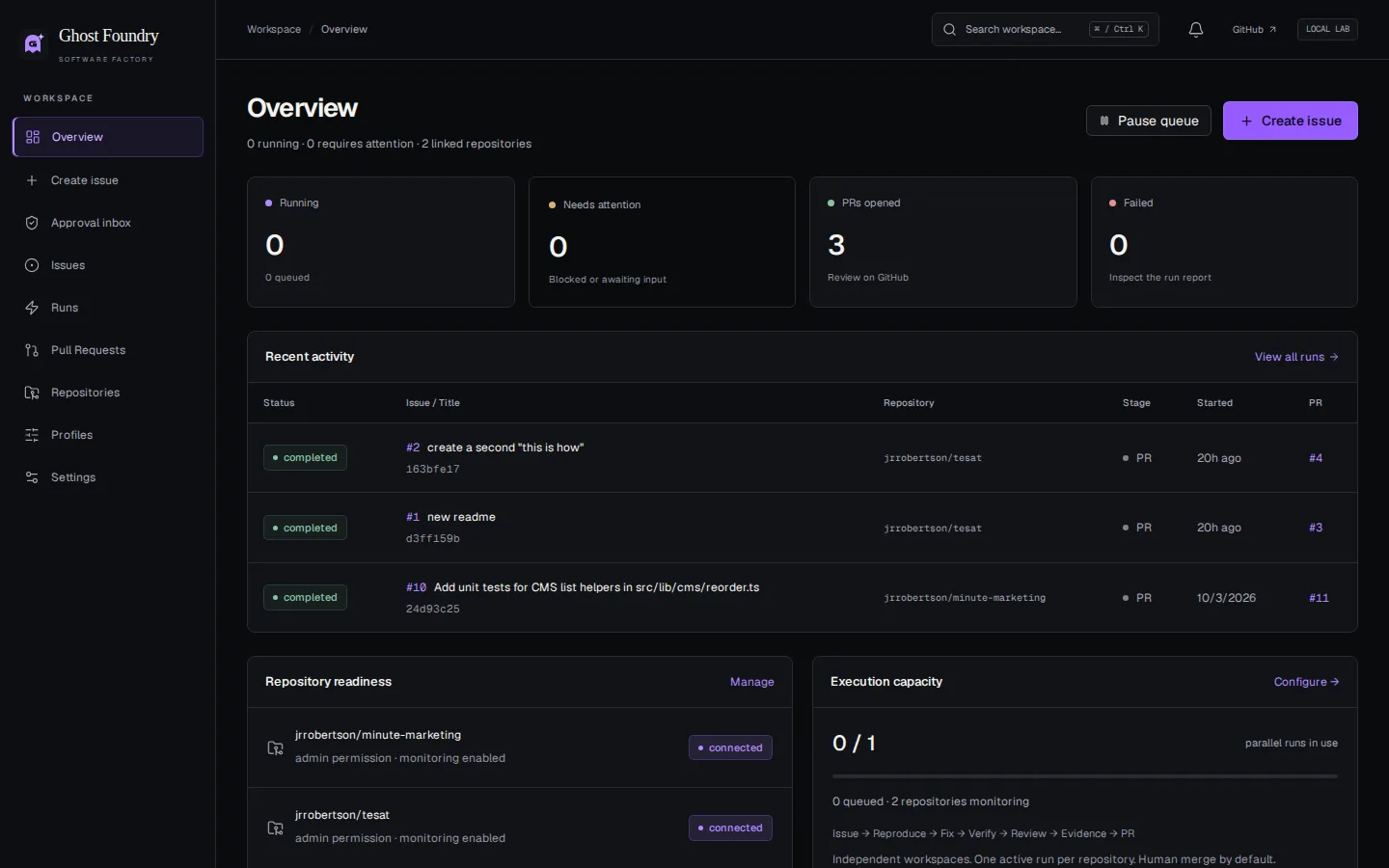Go to Issues in the sidebar
Image resolution: width=1389 pixels, height=868 pixels.
[108, 265]
